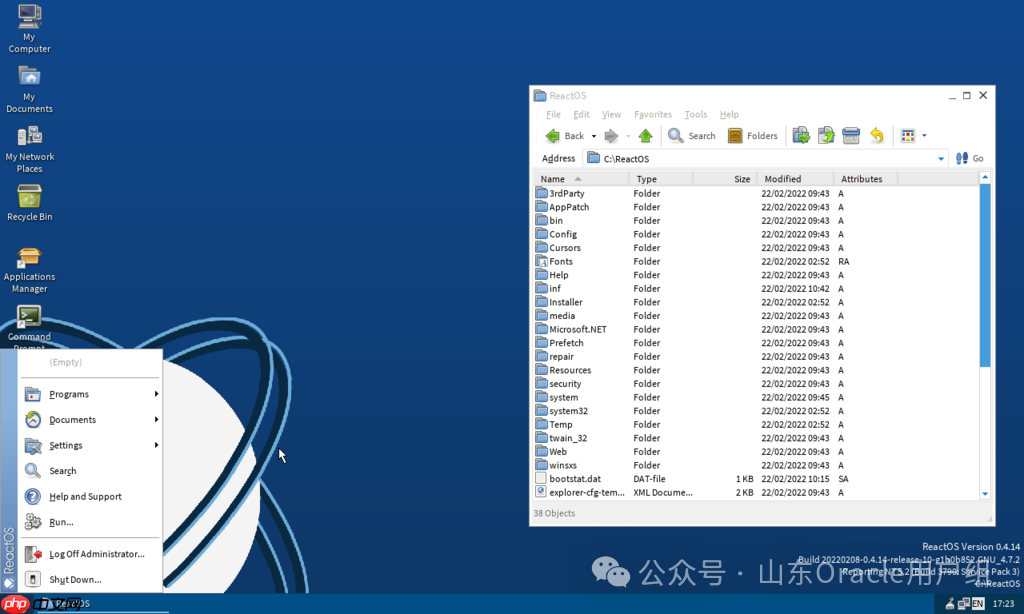Click the Move To toolbar icon
1024x614 pixels.
point(801,135)
